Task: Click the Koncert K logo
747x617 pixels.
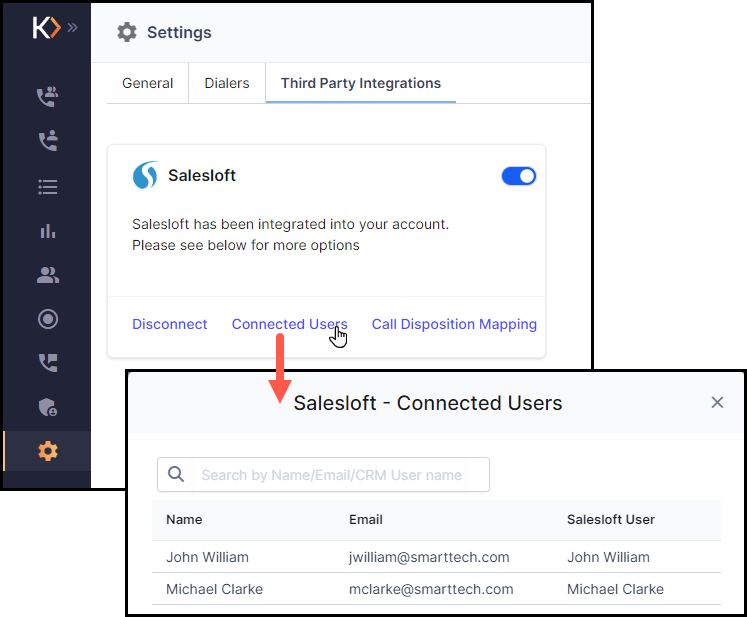Action: point(46,28)
